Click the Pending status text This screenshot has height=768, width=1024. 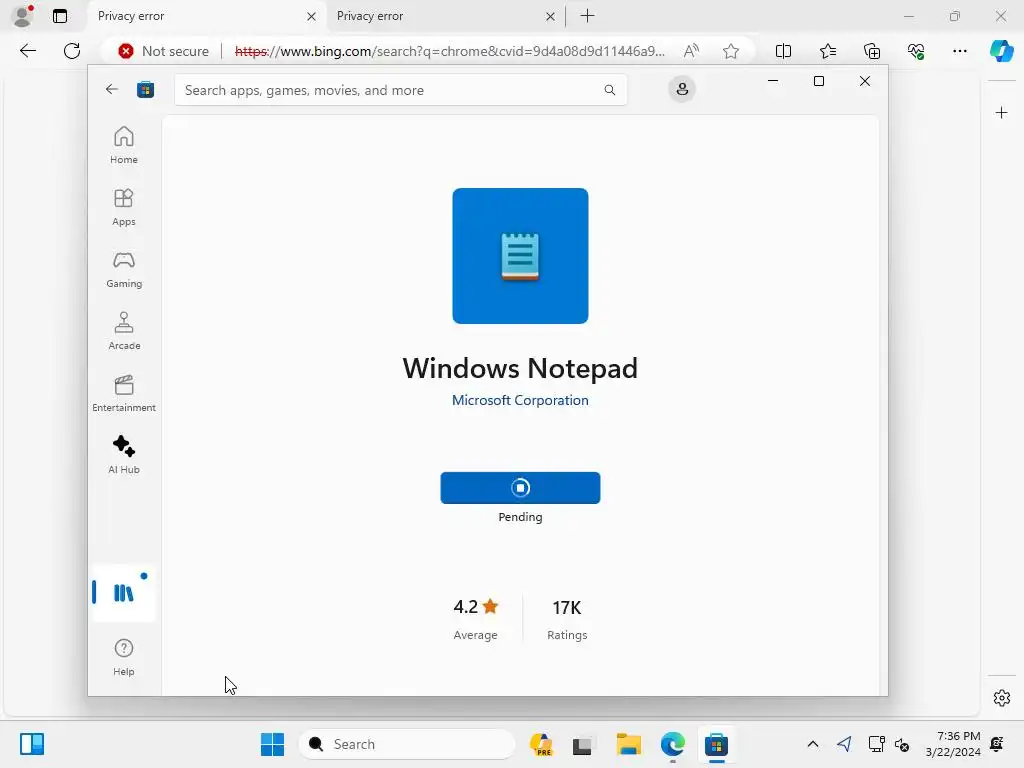point(520,517)
